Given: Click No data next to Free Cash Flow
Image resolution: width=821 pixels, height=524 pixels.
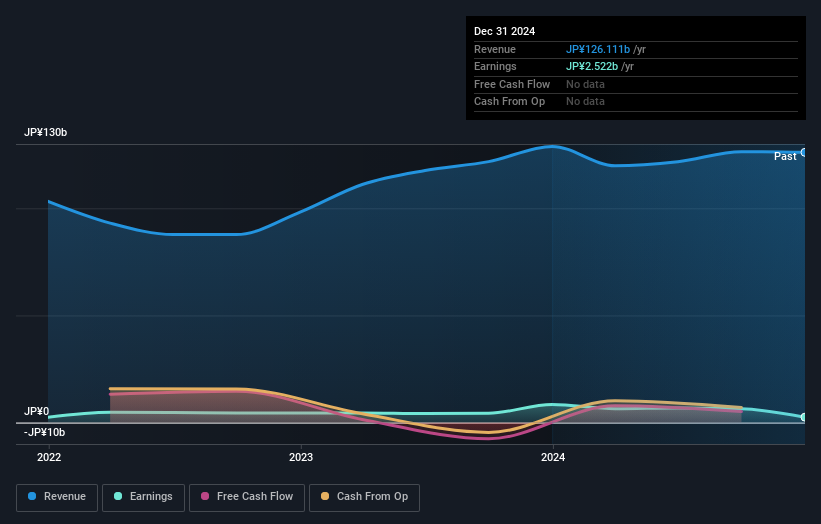Looking at the screenshot, I should click(x=585, y=84).
